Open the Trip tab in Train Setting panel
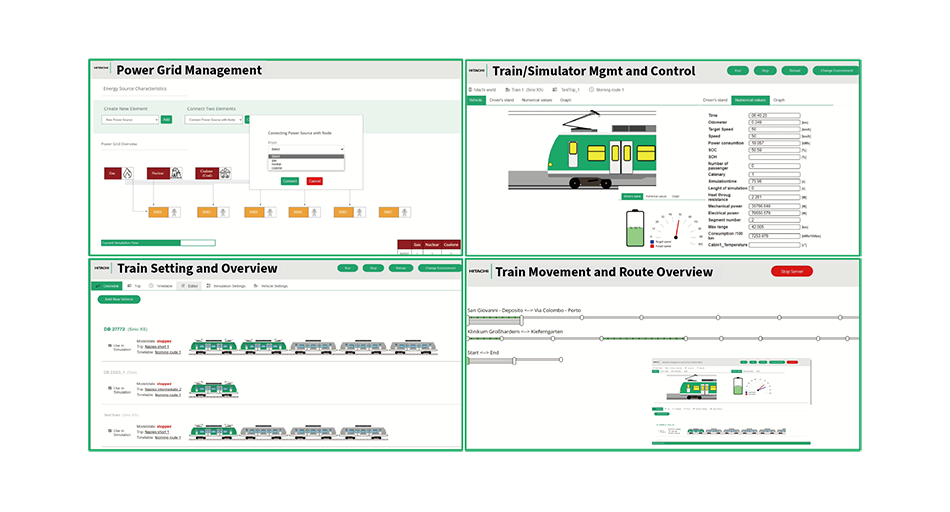 click(134, 286)
